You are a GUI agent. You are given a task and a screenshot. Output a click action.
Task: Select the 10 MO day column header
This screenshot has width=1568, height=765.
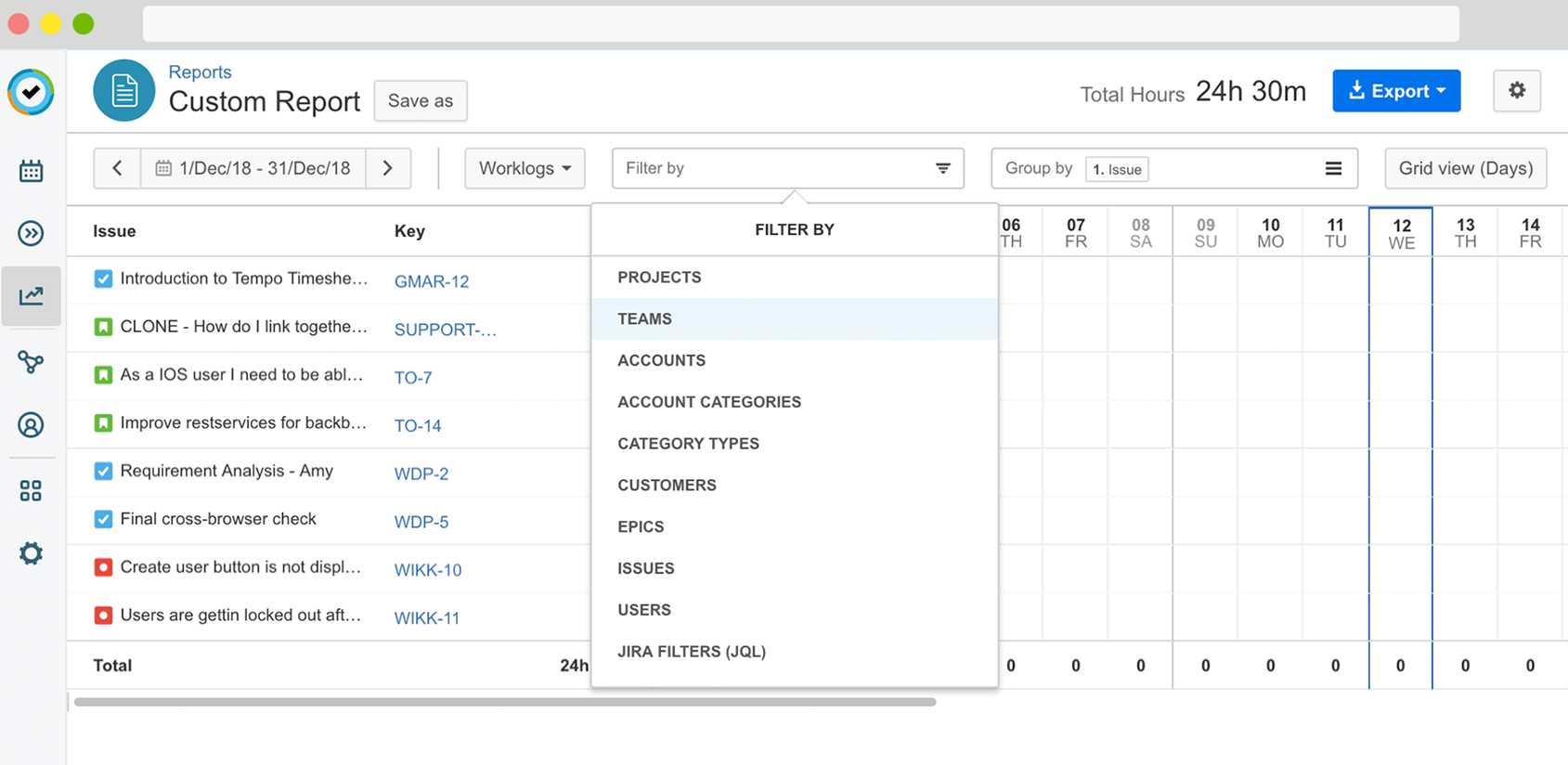click(1271, 233)
